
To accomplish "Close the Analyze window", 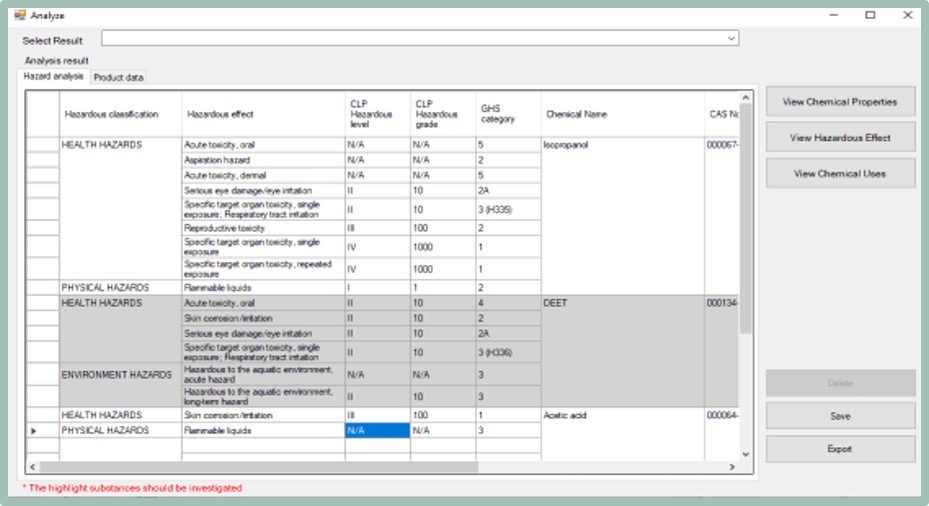I will (x=908, y=15).
